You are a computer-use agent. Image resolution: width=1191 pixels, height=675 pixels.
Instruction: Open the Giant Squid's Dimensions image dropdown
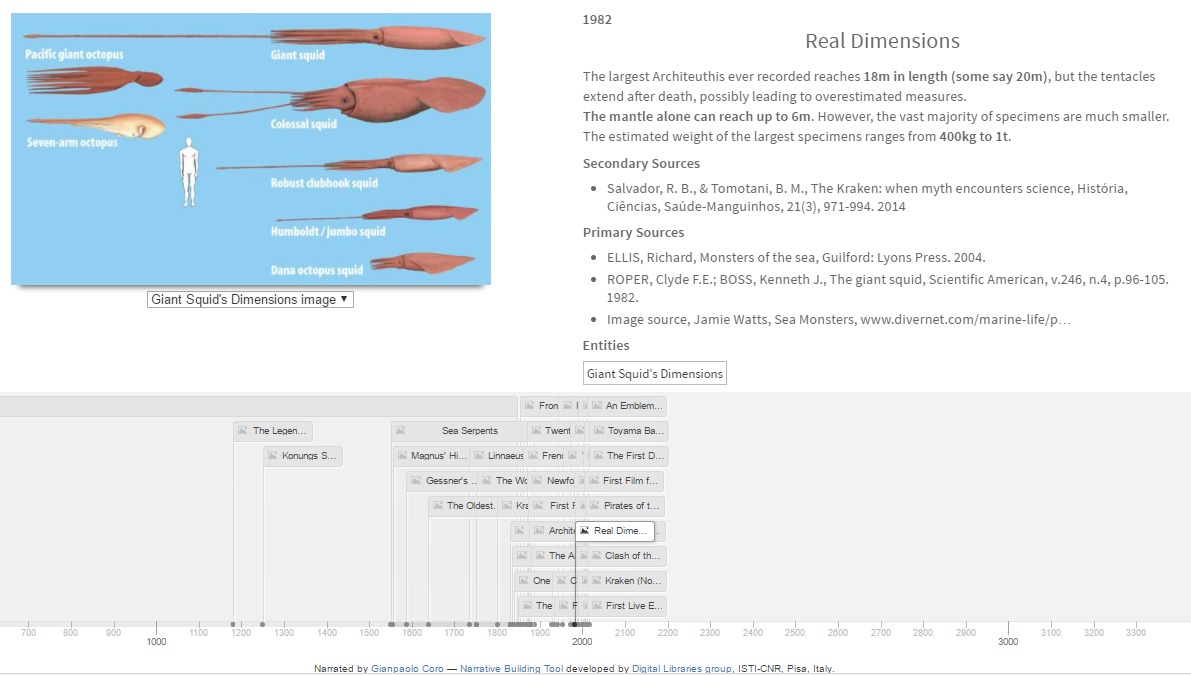(x=250, y=299)
